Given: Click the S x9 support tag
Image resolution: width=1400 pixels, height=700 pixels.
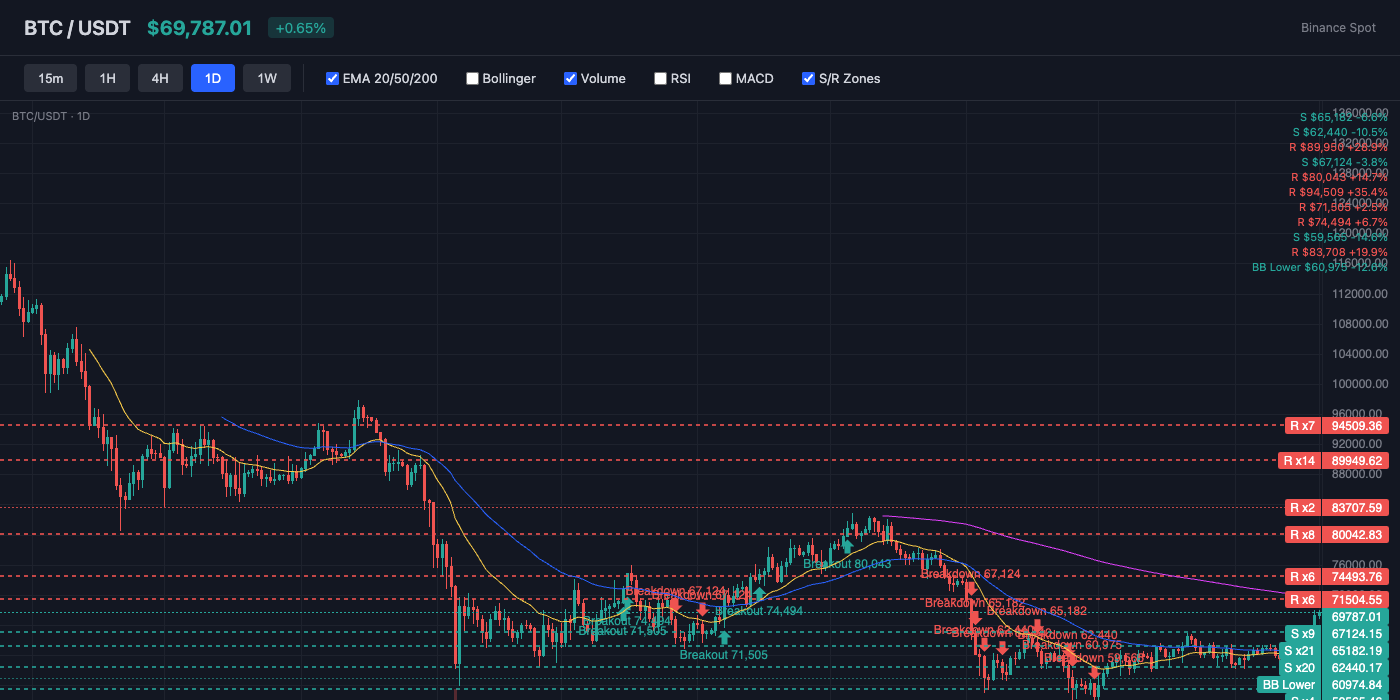Looking at the screenshot, I should tap(1302, 633).
